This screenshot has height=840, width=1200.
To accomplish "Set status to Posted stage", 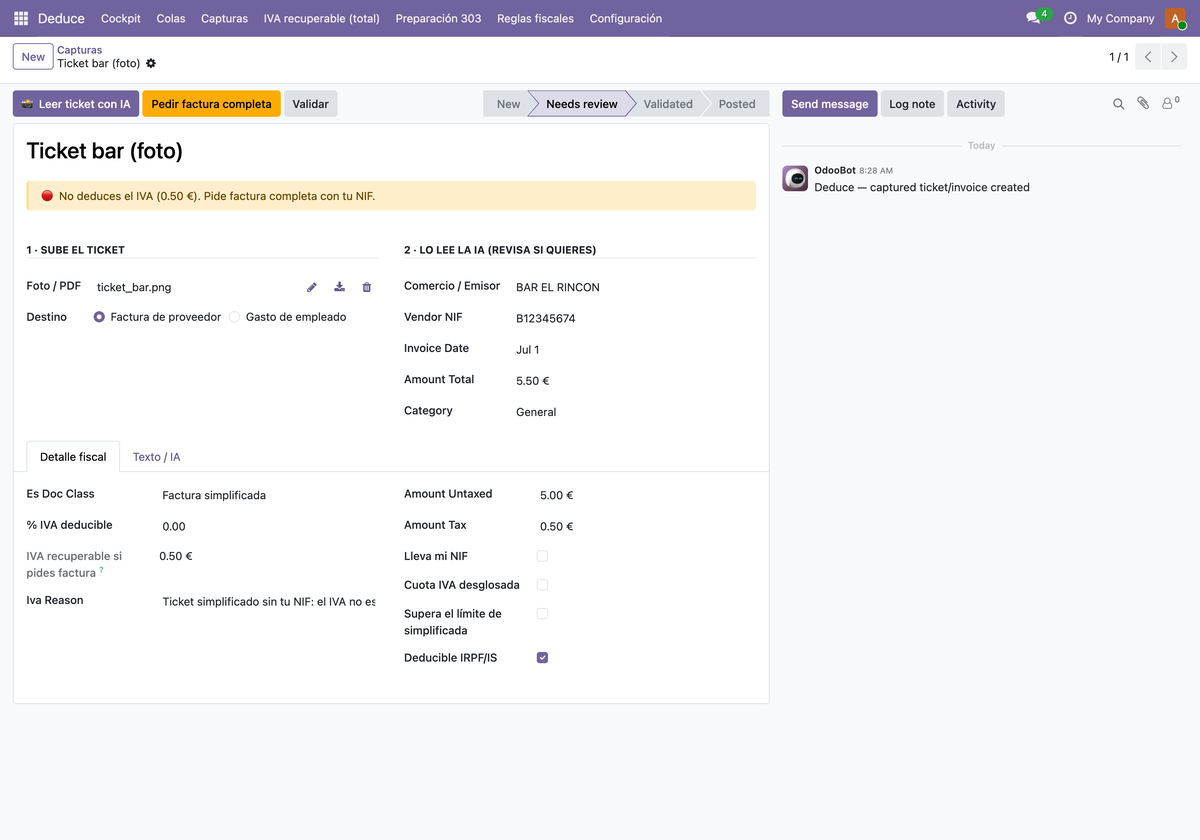I will coord(737,104).
